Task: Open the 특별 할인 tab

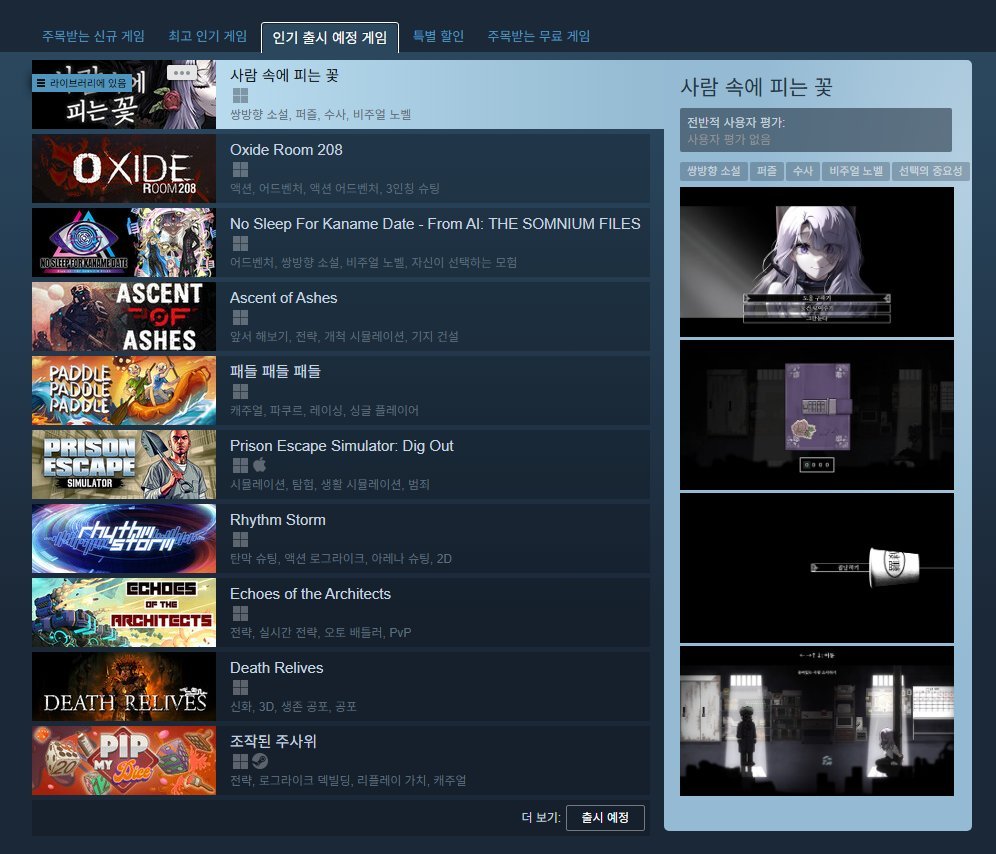Action: point(438,36)
